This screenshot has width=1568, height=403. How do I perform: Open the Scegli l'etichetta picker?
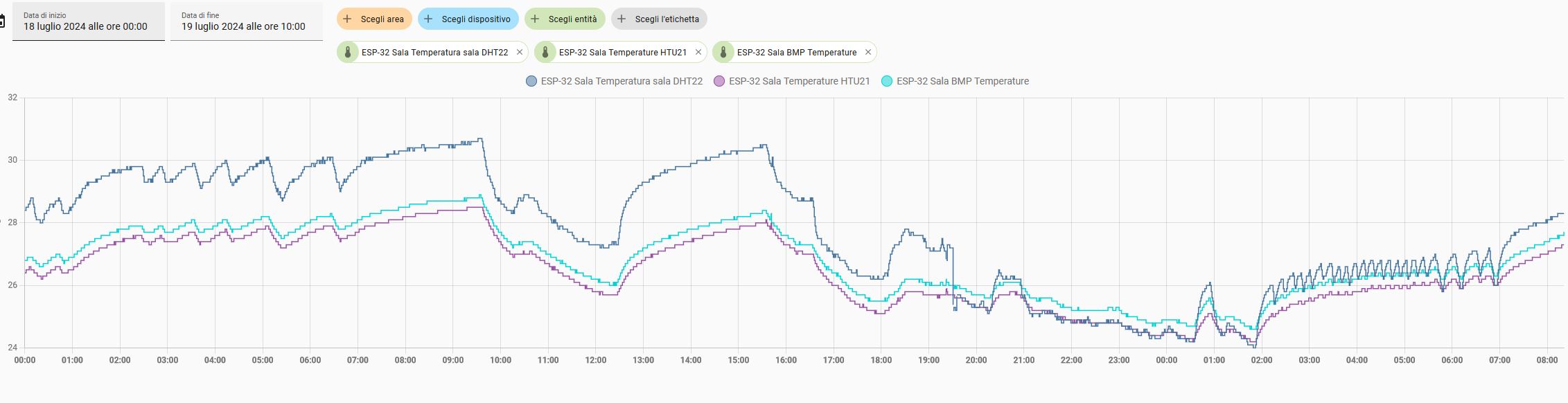click(x=659, y=19)
